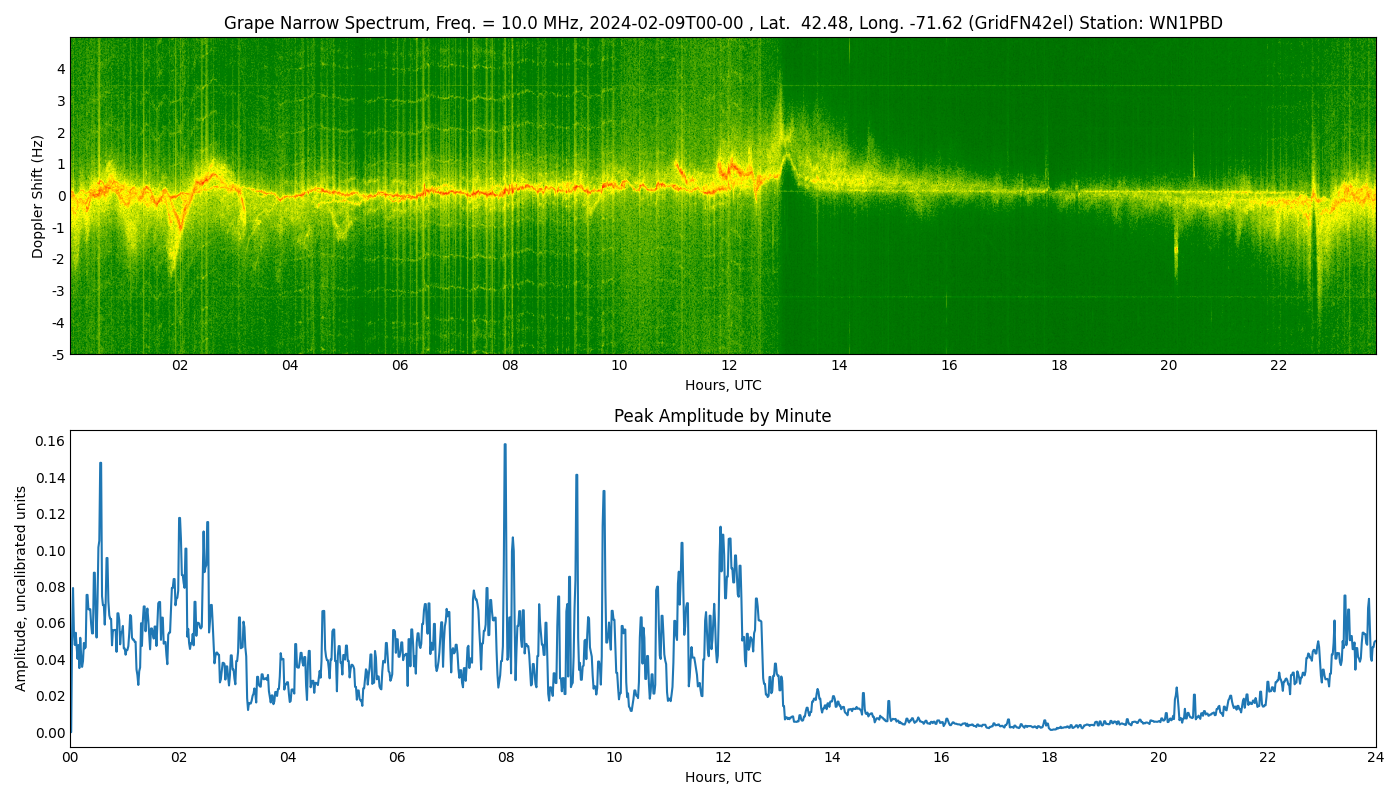
Task: Click the 22 hour tick under the spectrogram
Action: [x=1278, y=366]
